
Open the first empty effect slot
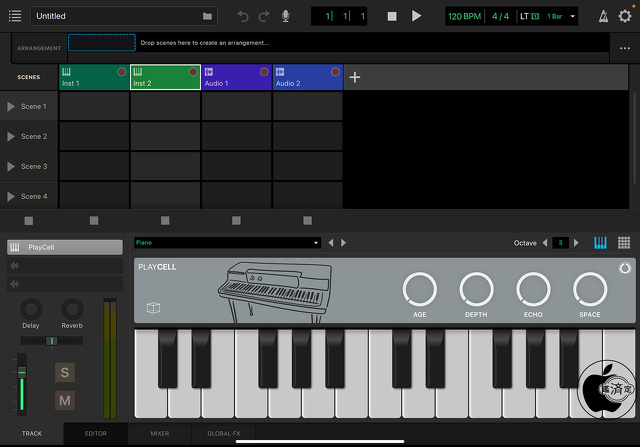65,266
